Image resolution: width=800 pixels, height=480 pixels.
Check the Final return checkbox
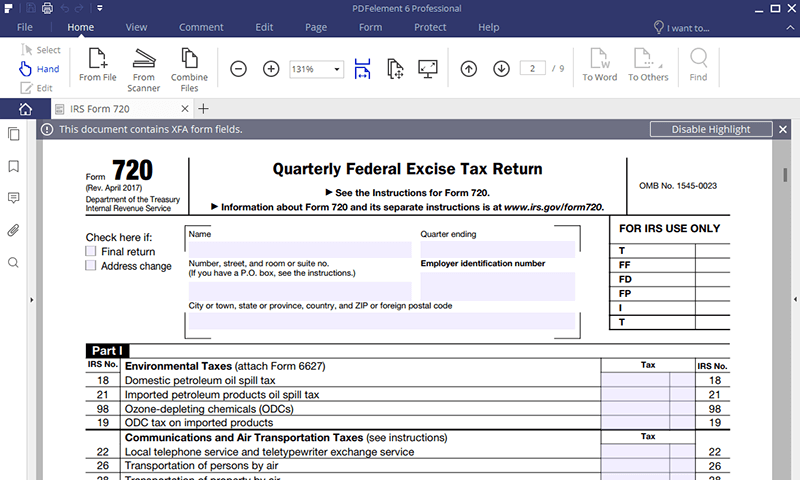tap(90, 251)
